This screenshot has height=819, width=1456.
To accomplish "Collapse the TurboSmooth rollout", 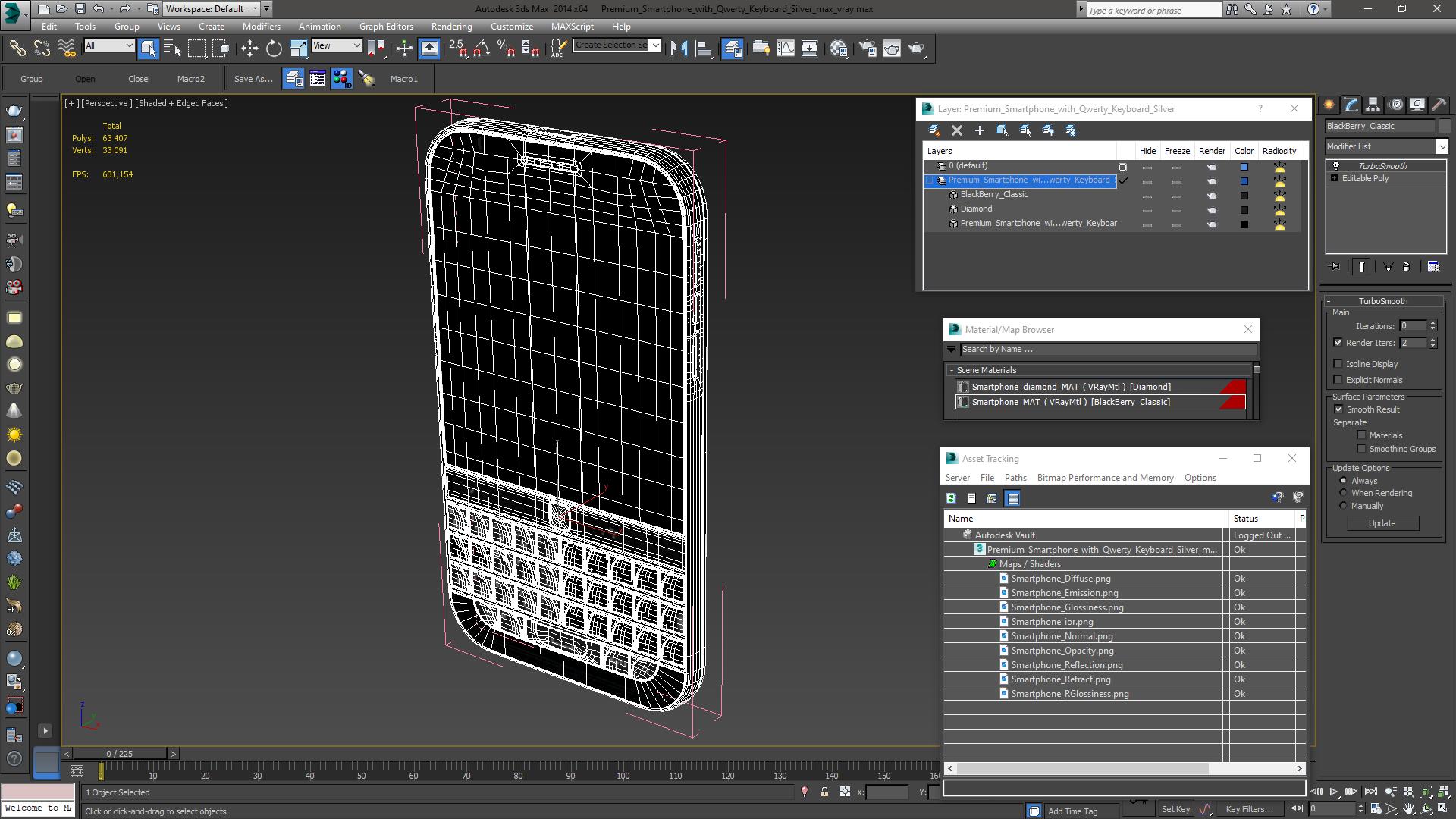I will (x=1329, y=301).
